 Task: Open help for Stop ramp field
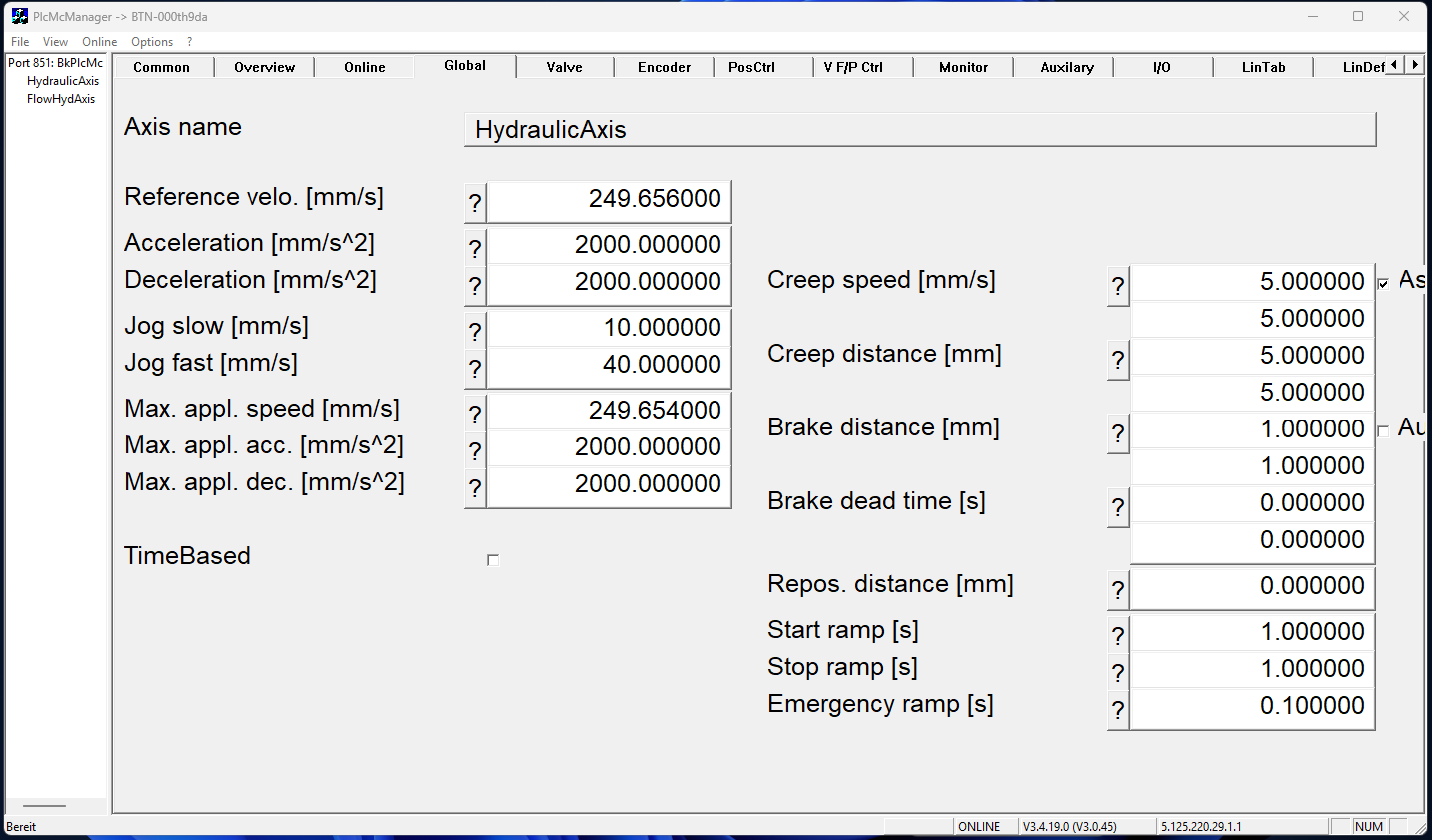tap(1118, 672)
